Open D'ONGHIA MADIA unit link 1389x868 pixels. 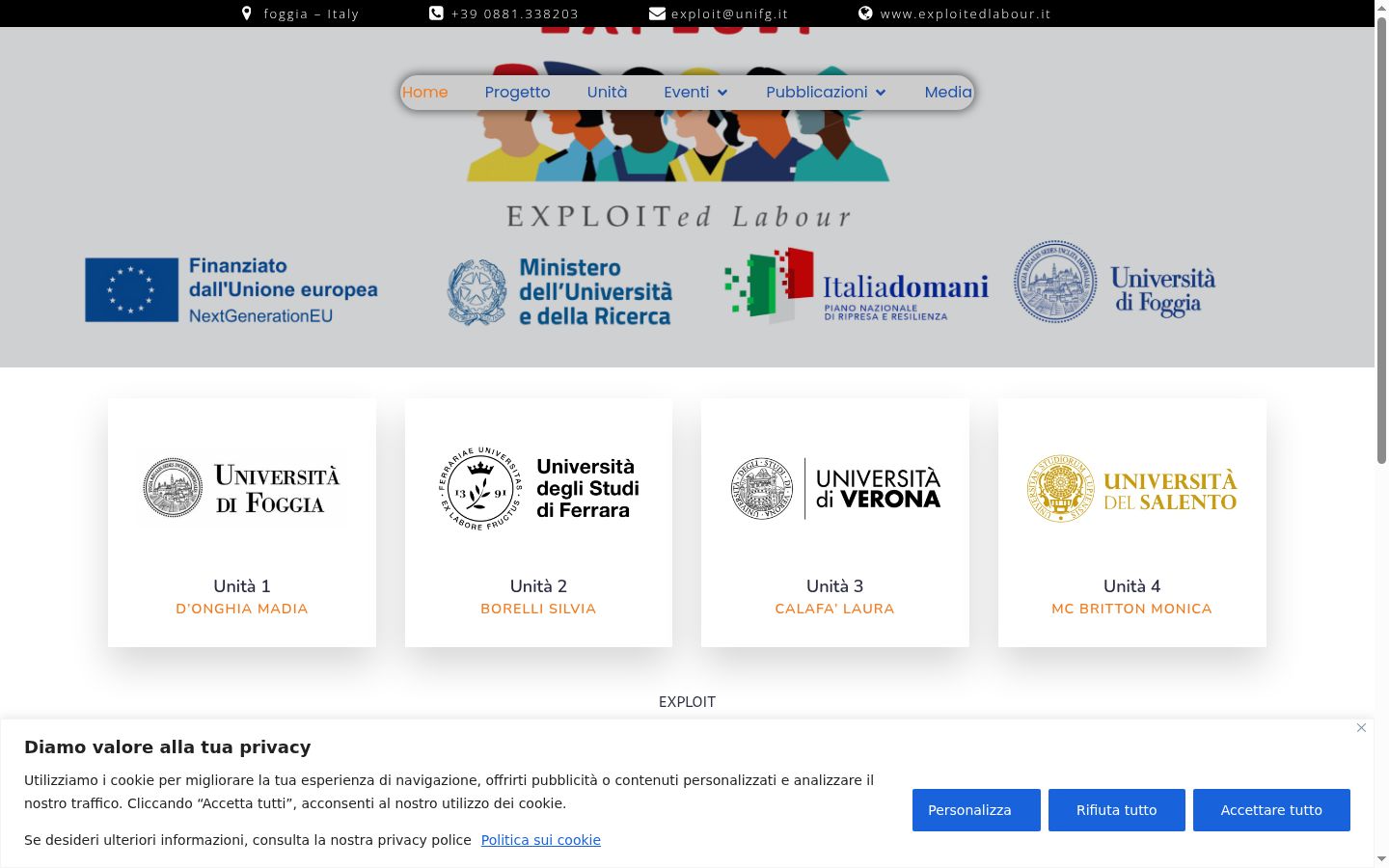pos(242,609)
